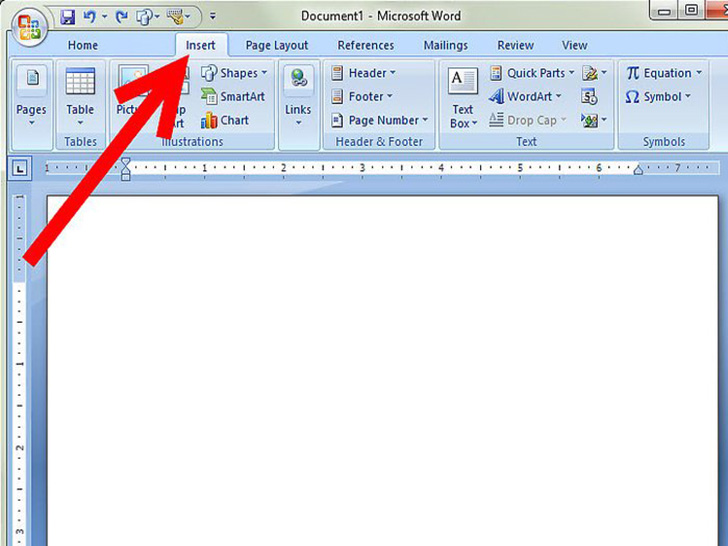Click the Date & Time icon
Image resolution: width=728 pixels, height=546 pixels.
(x=589, y=97)
